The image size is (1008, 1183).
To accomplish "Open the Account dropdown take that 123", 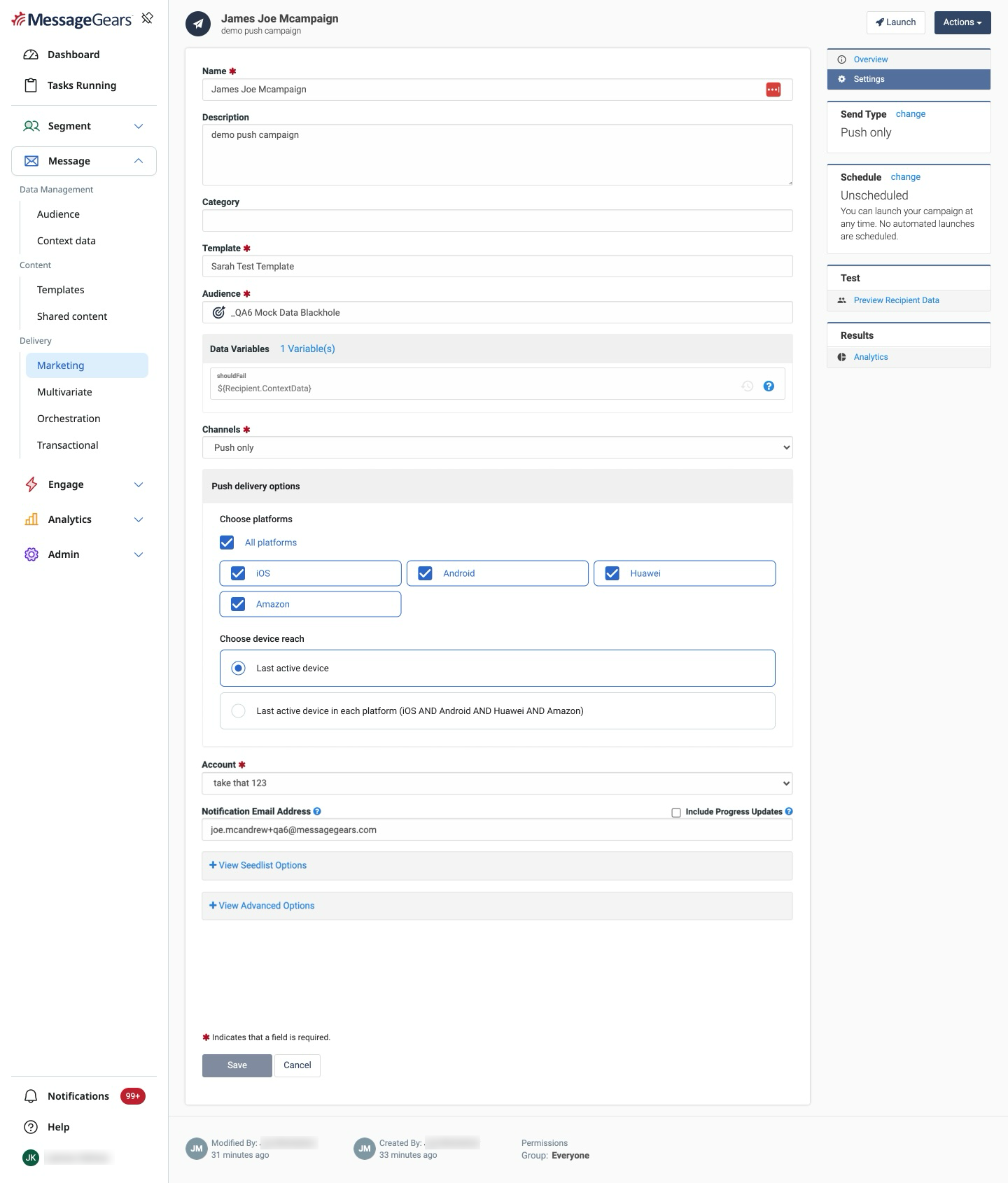I will click(x=497, y=783).
